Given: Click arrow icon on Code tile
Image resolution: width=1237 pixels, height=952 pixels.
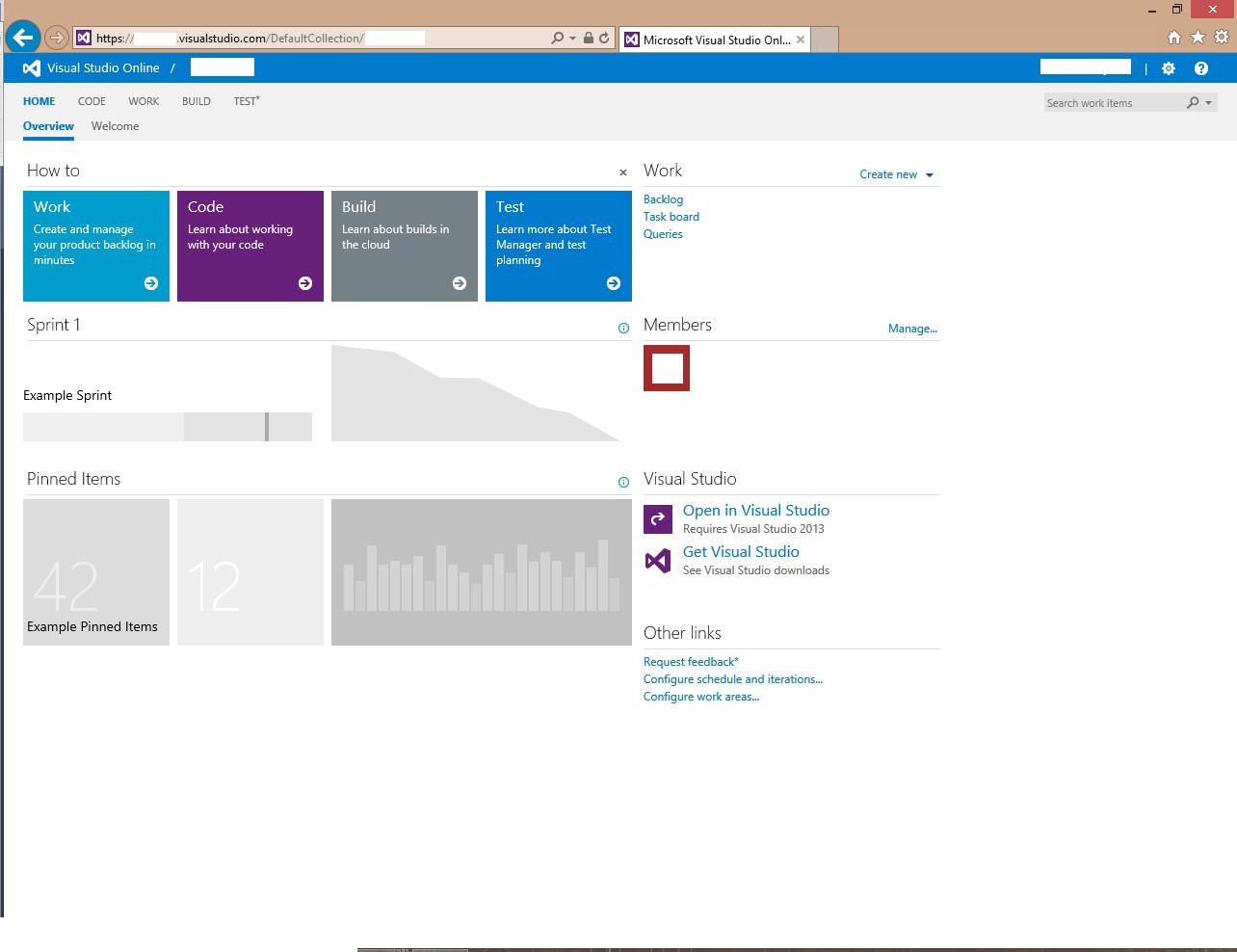Looking at the screenshot, I should 305,283.
